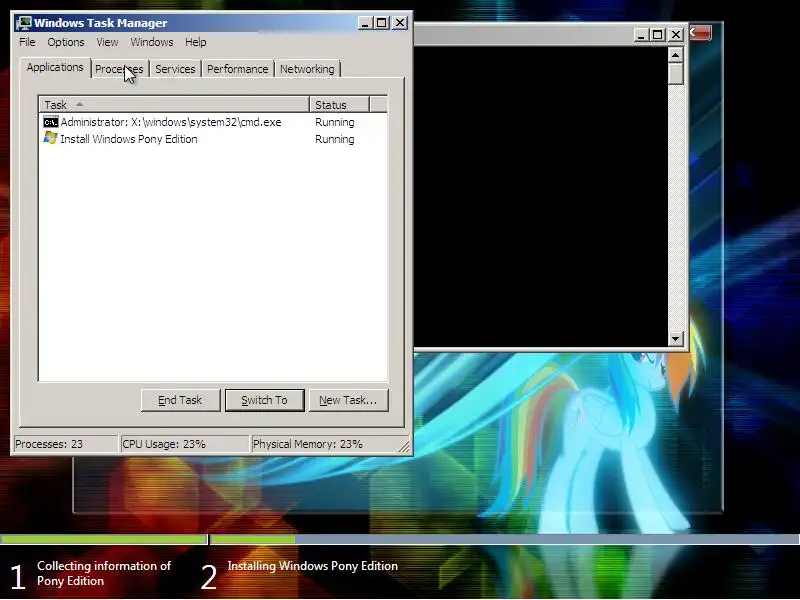The width and height of the screenshot is (800, 600).
Task: Close the command prompt window
Action: click(676, 35)
